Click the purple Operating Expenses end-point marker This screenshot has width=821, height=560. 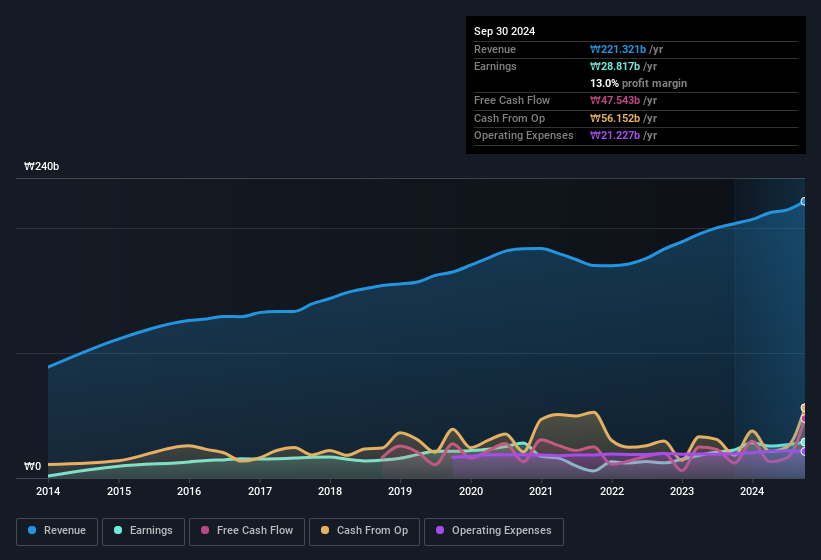tap(804, 451)
